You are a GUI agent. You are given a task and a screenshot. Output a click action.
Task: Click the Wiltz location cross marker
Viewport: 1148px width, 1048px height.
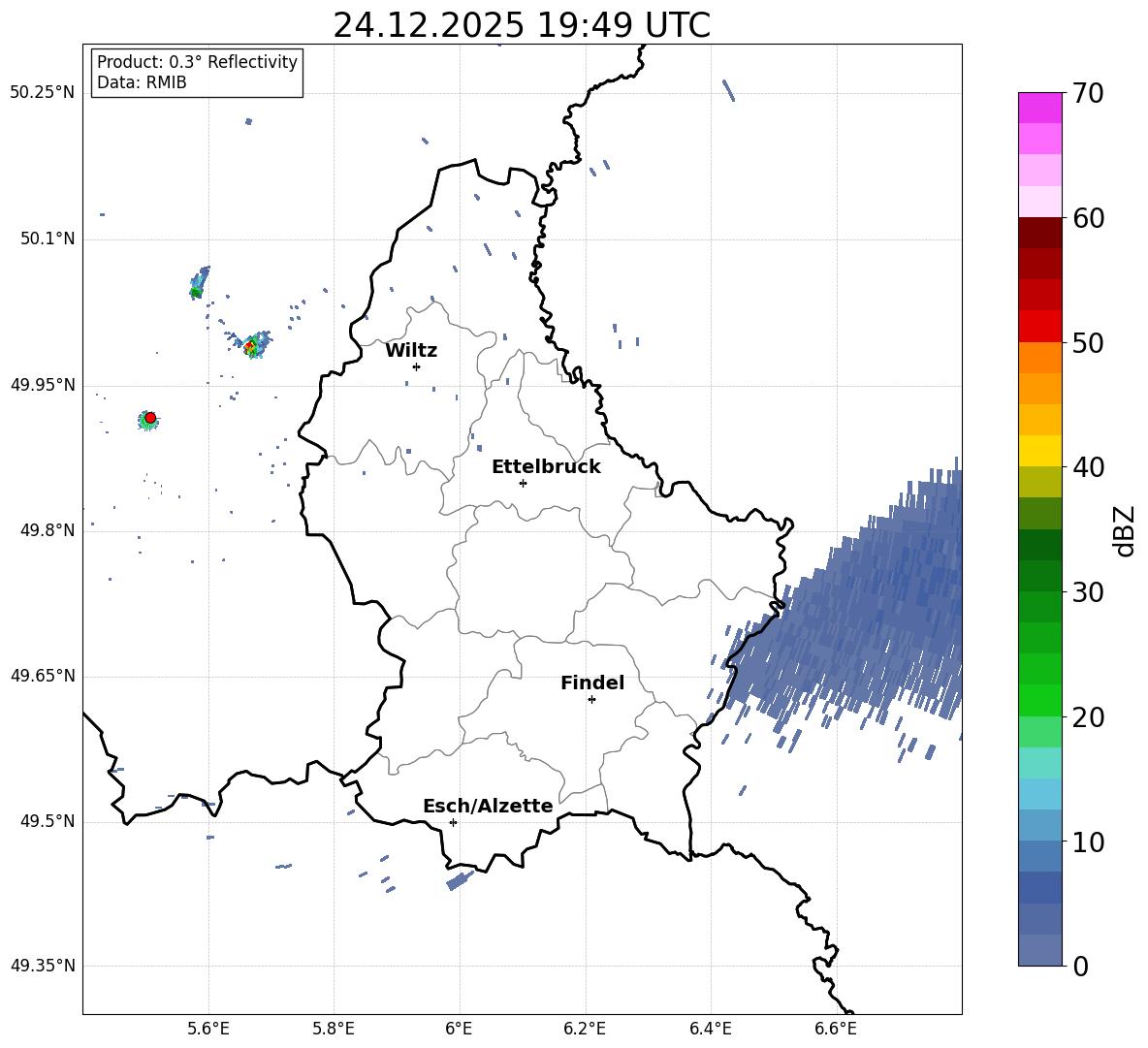[x=416, y=366]
